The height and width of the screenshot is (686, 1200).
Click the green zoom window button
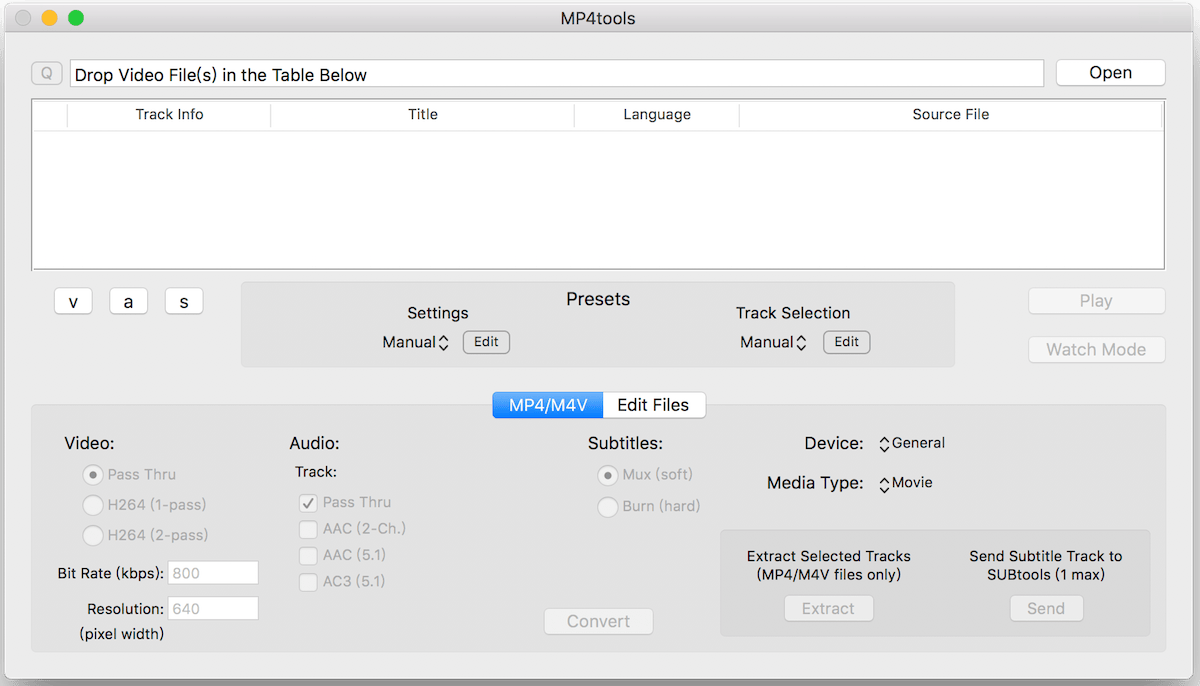[76, 18]
